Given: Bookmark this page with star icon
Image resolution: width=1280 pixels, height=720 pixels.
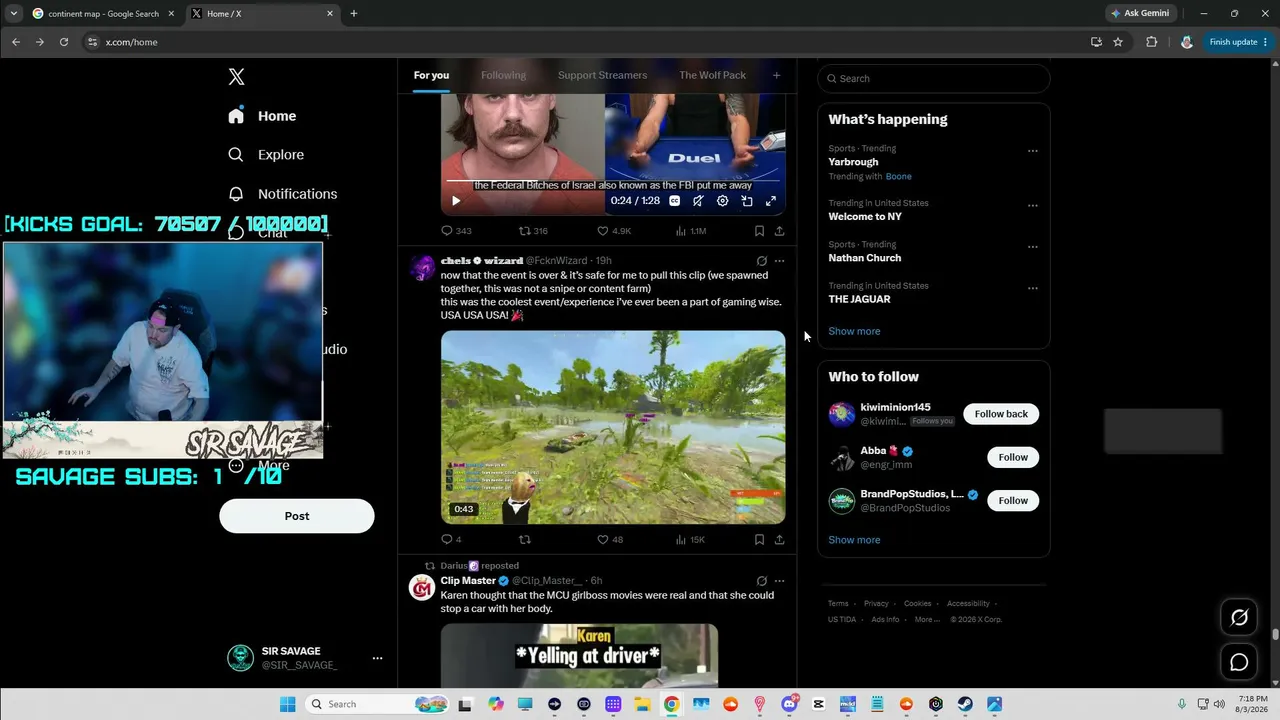Looking at the screenshot, I should [x=1118, y=42].
